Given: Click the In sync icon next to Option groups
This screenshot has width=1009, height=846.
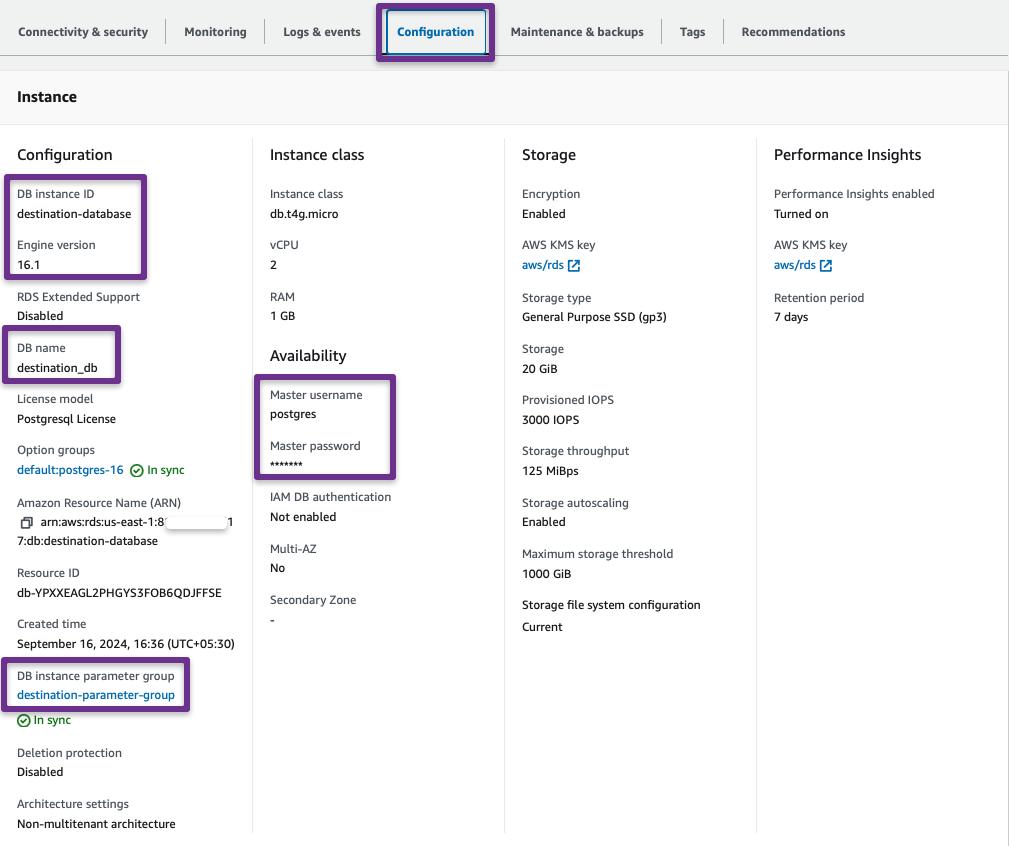Looking at the screenshot, I should coord(135,470).
